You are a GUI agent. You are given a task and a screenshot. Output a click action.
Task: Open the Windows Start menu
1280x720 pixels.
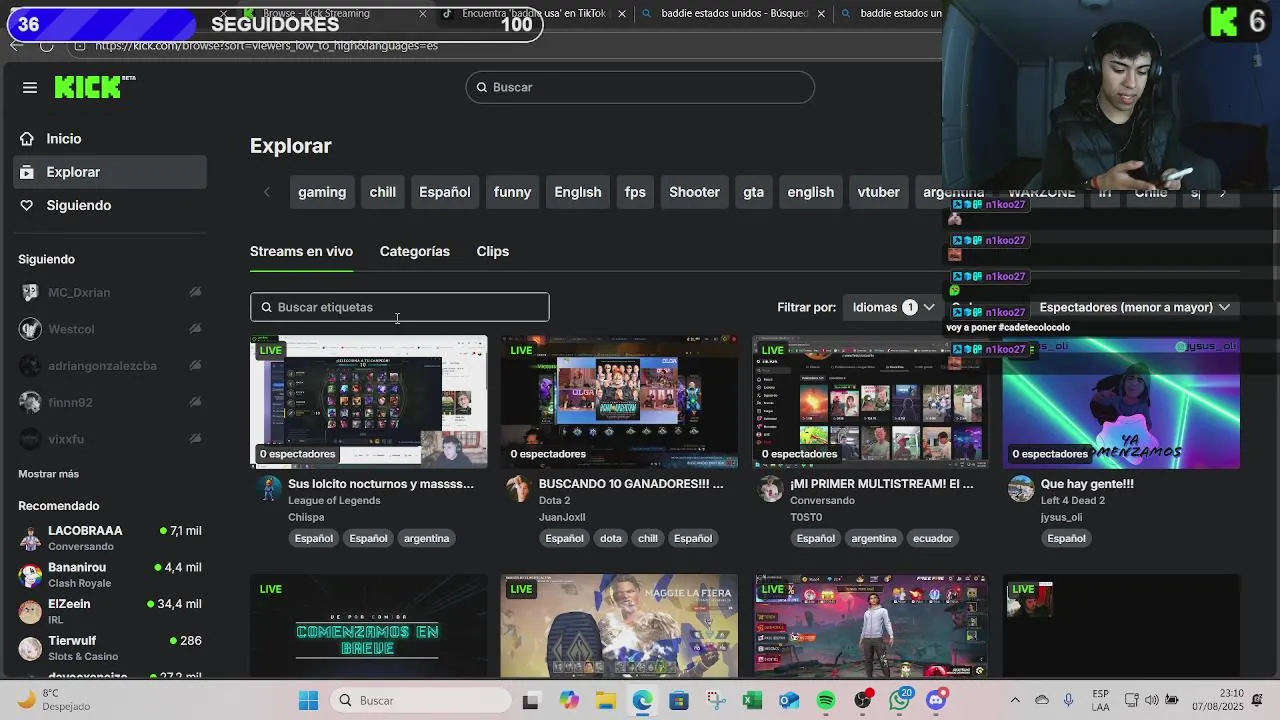click(308, 701)
